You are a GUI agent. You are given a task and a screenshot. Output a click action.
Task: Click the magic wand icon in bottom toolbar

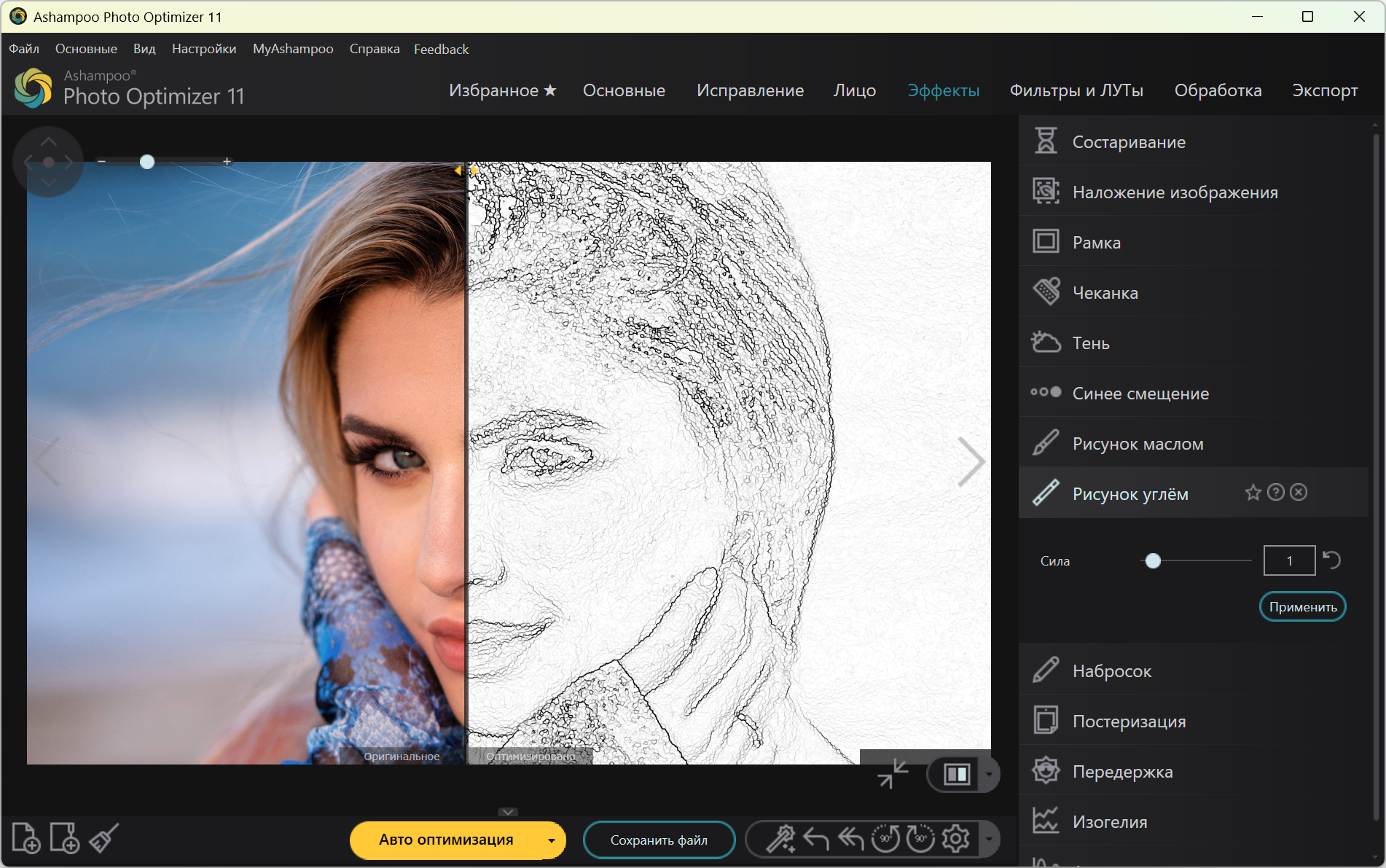tap(780, 839)
